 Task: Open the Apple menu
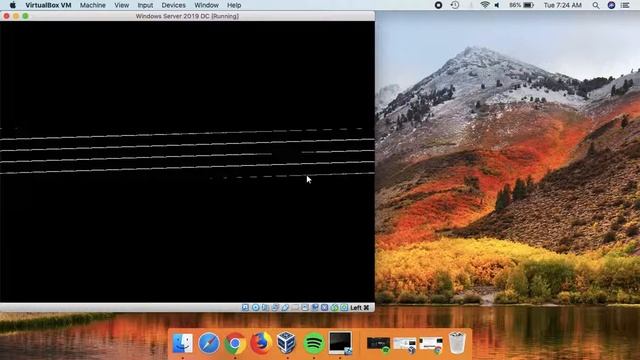13,5
